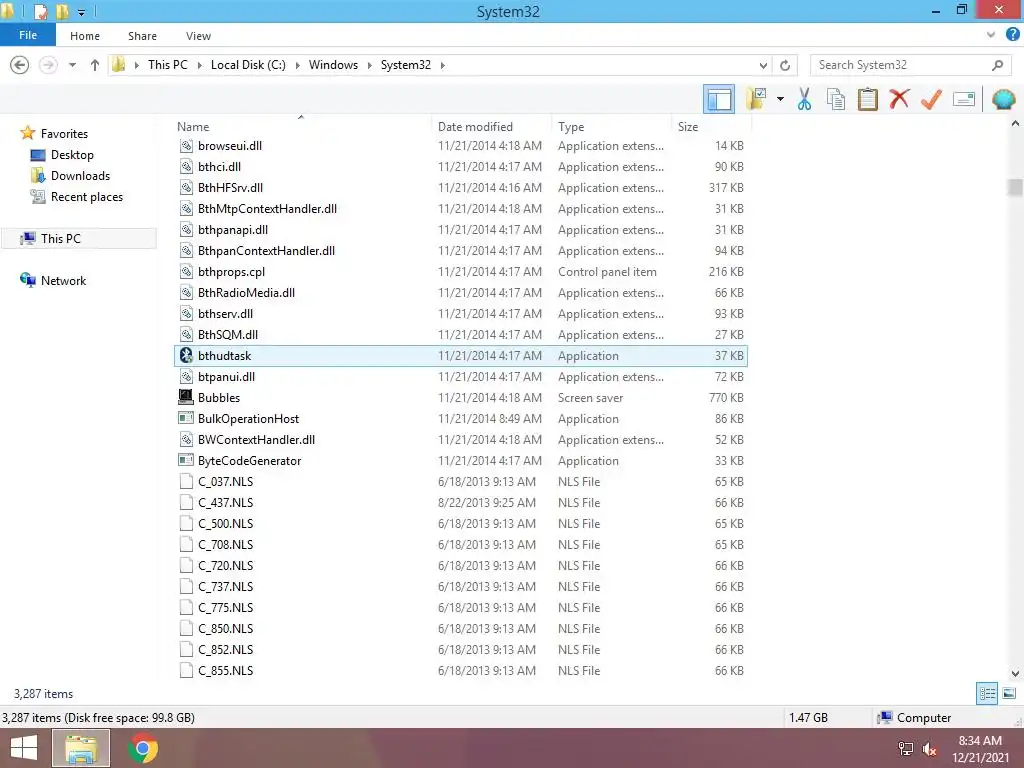
Task: Open the dropdown arrow beside Folder Options icon
Action: [780, 99]
